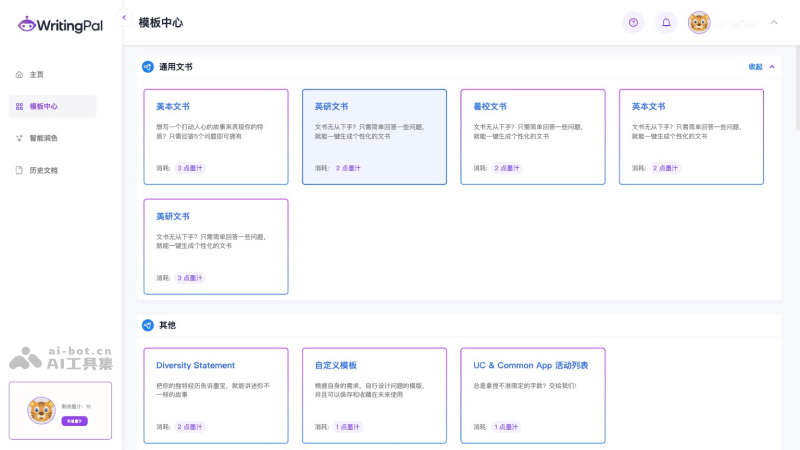Open the notifications bell
The width and height of the screenshot is (800, 450).
pos(665,22)
